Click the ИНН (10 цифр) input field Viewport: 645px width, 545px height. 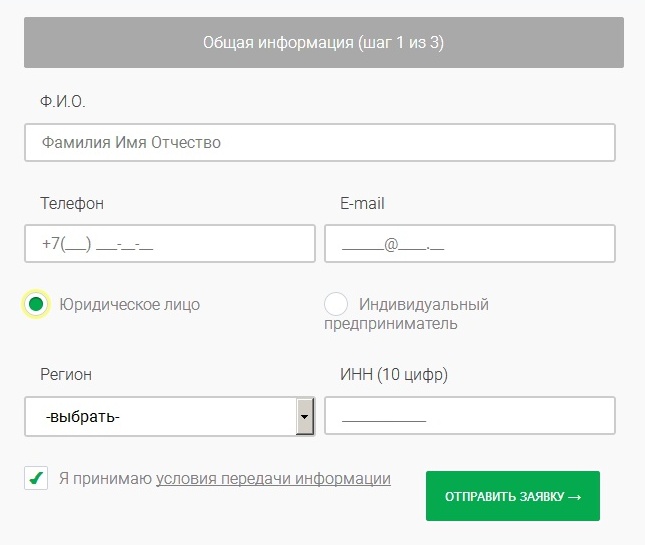[x=470, y=415]
